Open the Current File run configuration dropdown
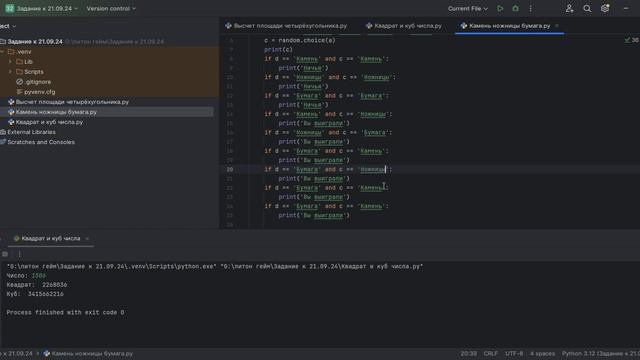This screenshot has height=360, width=640. point(468,9)
